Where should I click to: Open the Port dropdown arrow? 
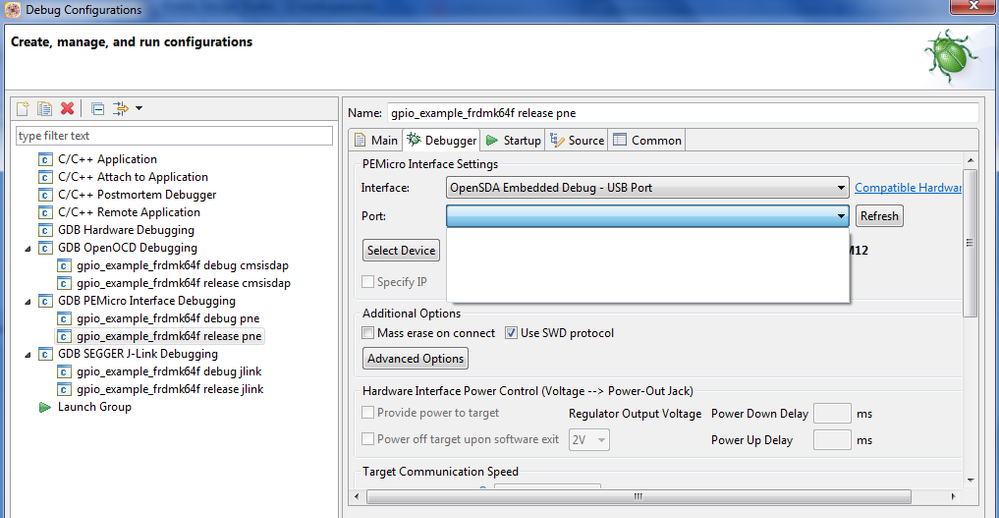pyautogui.click(x=841, y=216)
